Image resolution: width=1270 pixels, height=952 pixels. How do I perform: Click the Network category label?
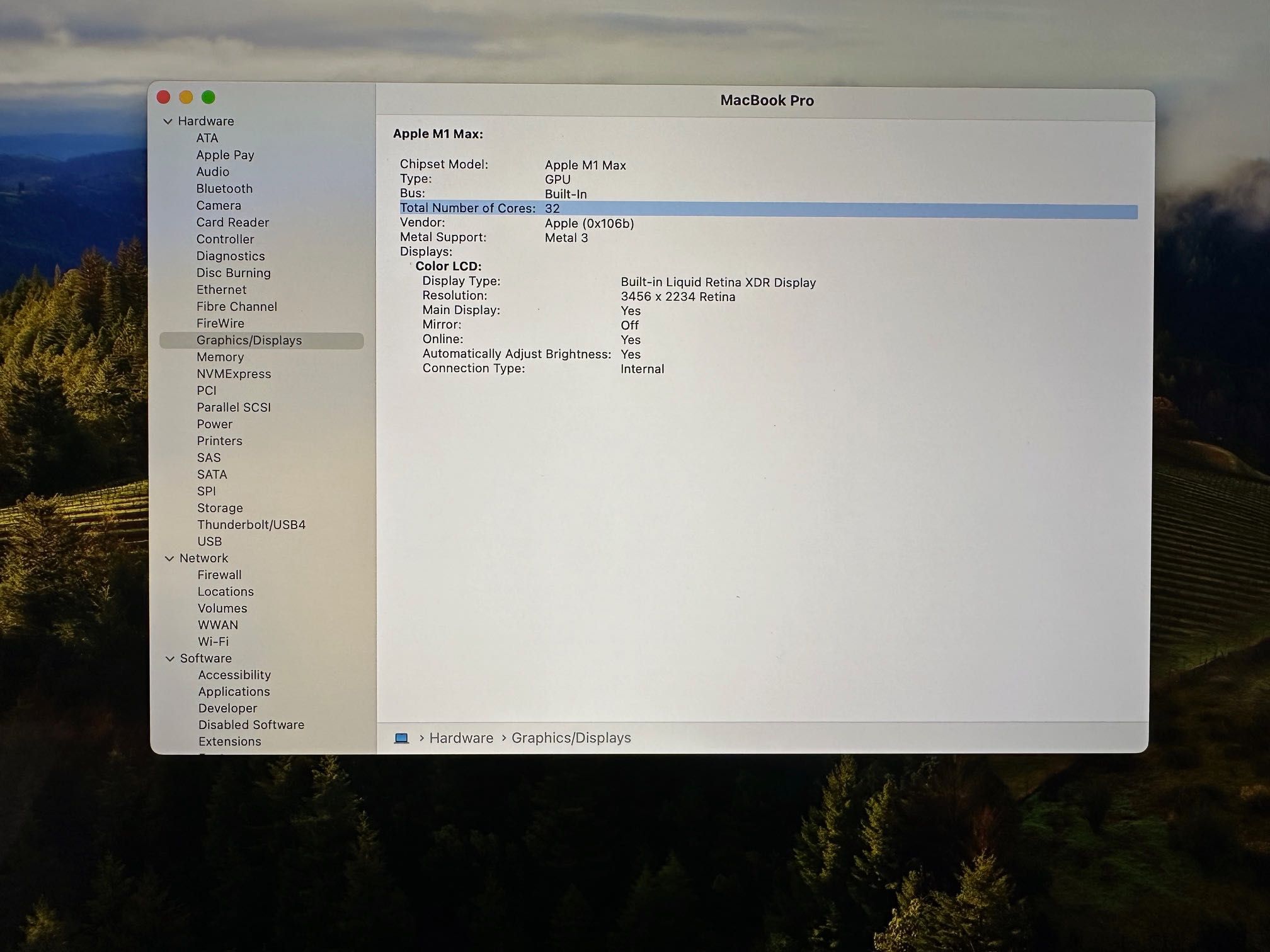point(203,558)
